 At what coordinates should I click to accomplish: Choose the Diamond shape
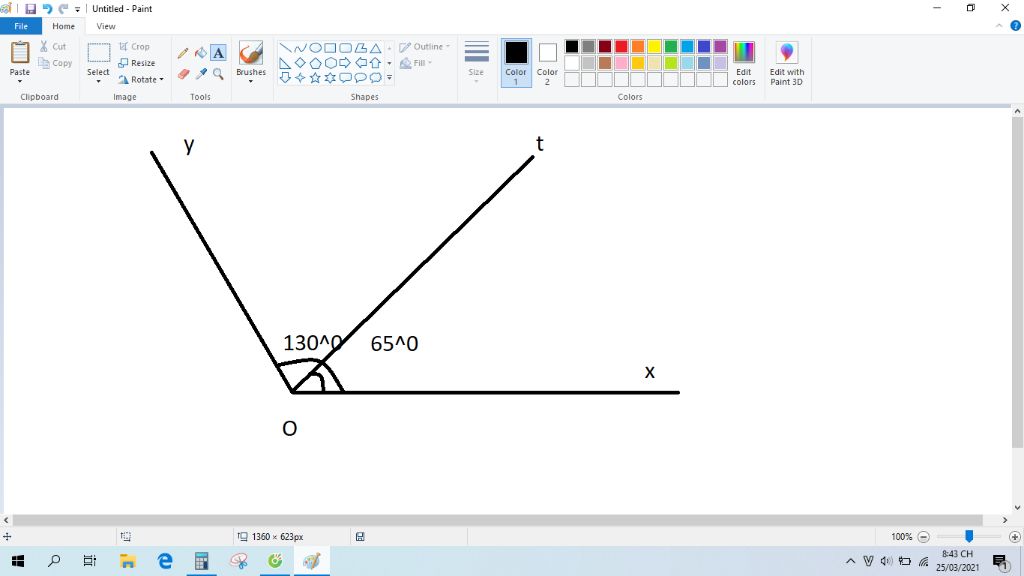pos(300,63)
